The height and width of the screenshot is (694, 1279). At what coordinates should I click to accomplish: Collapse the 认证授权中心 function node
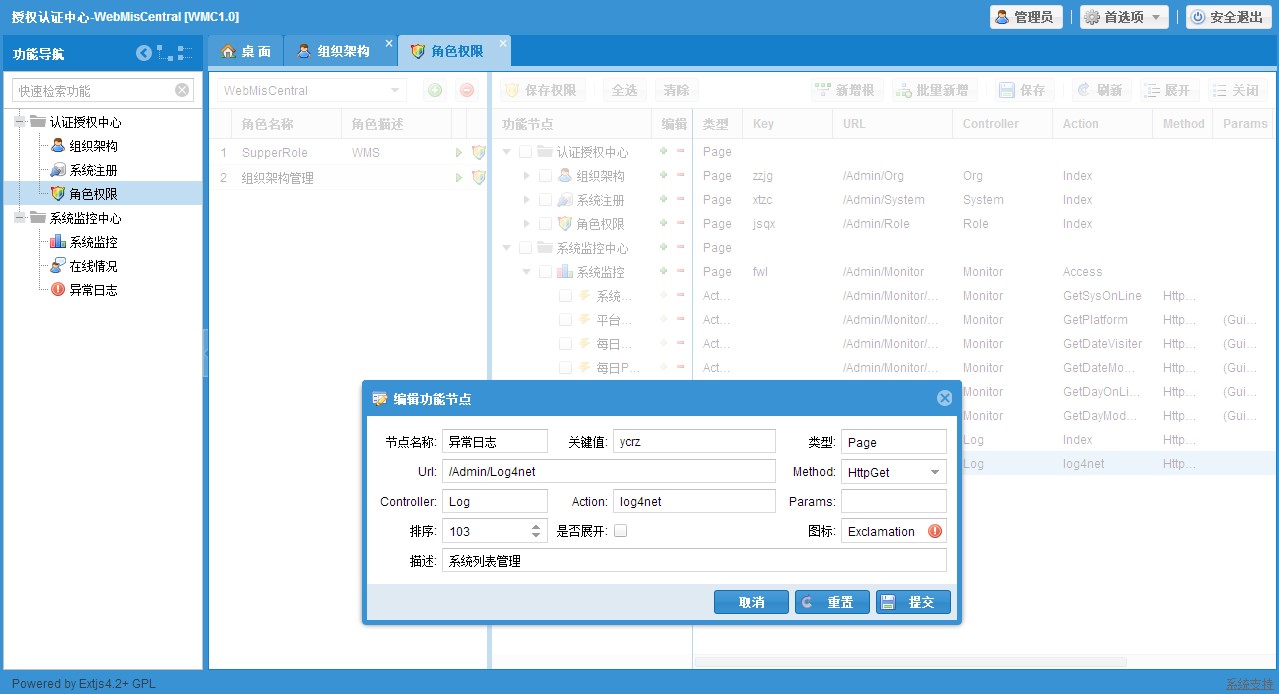(x=507, y=152)
